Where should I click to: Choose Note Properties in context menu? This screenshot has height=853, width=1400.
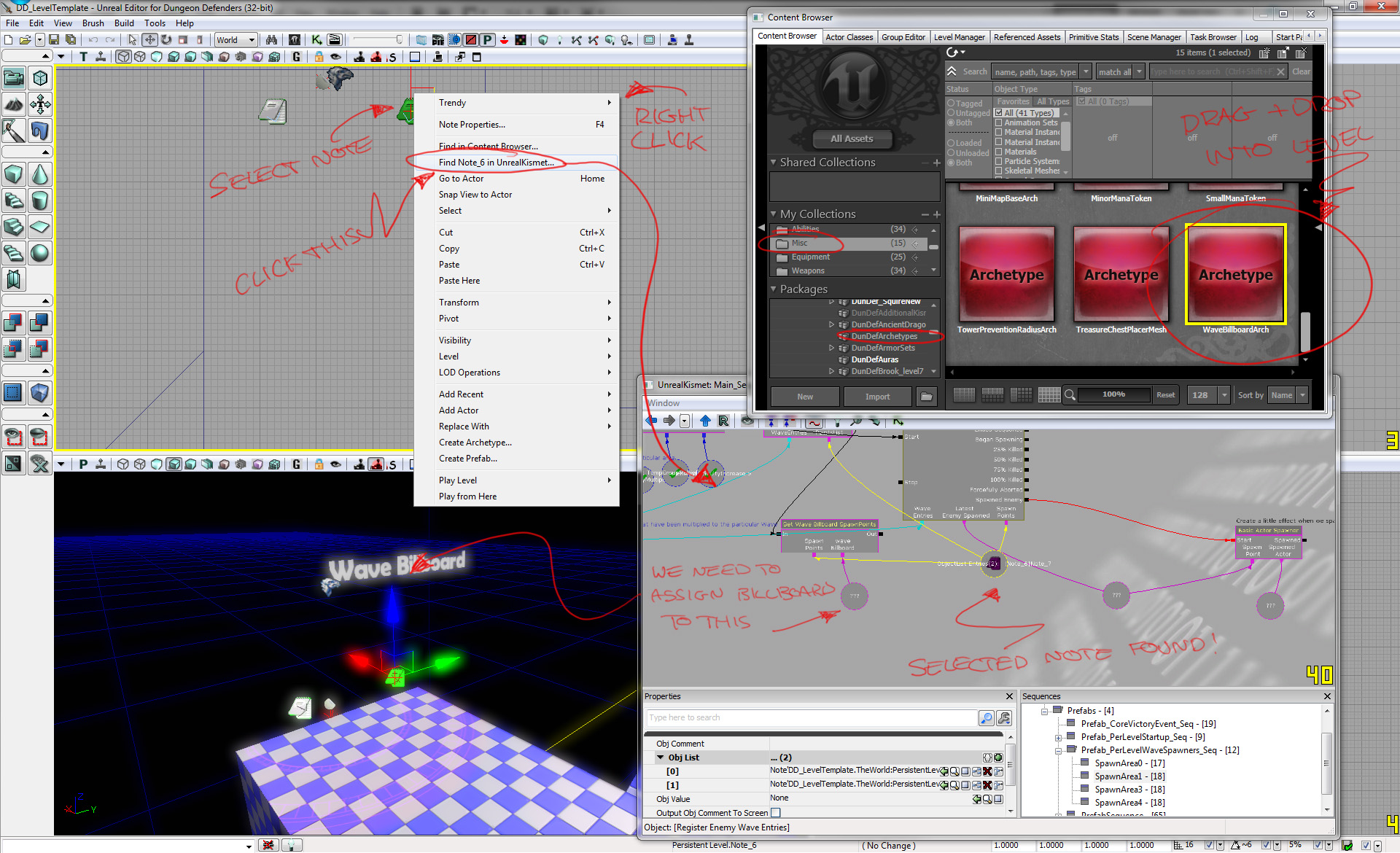click(516, 125)
